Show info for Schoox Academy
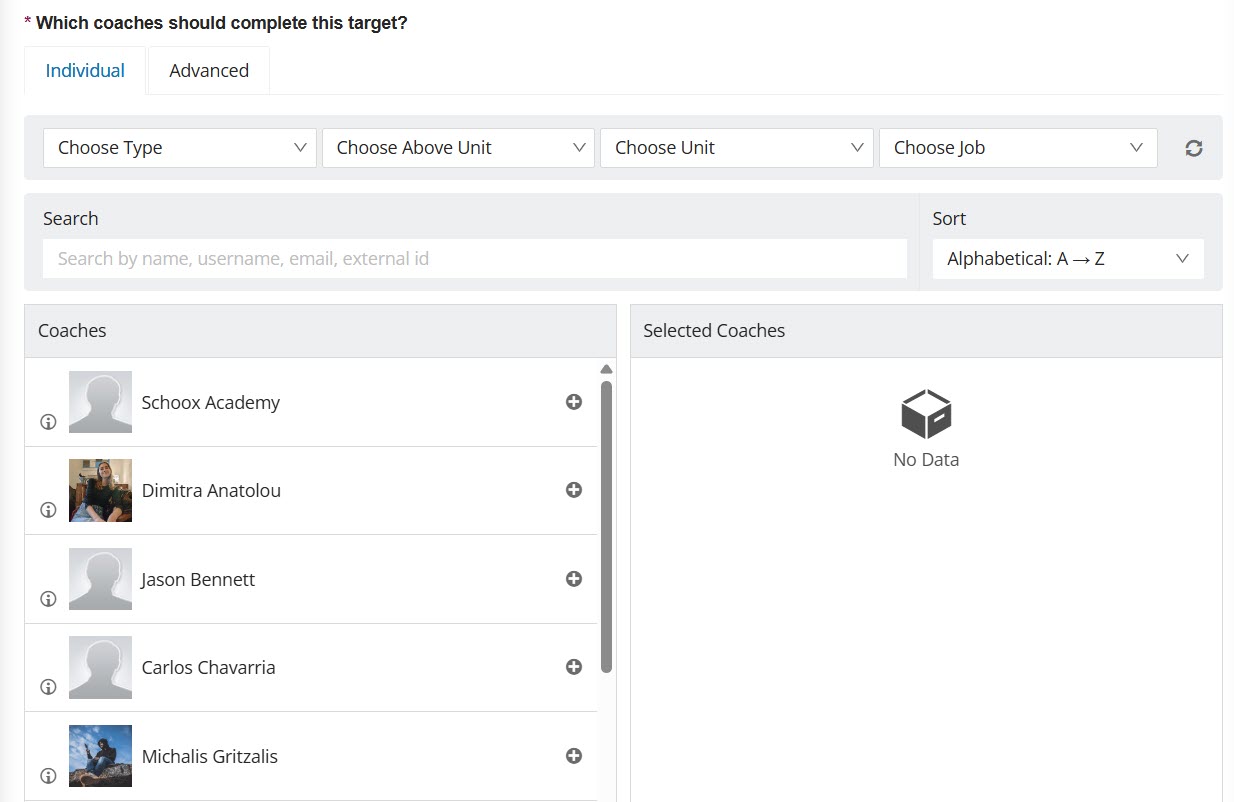 [x=48, y=422]
